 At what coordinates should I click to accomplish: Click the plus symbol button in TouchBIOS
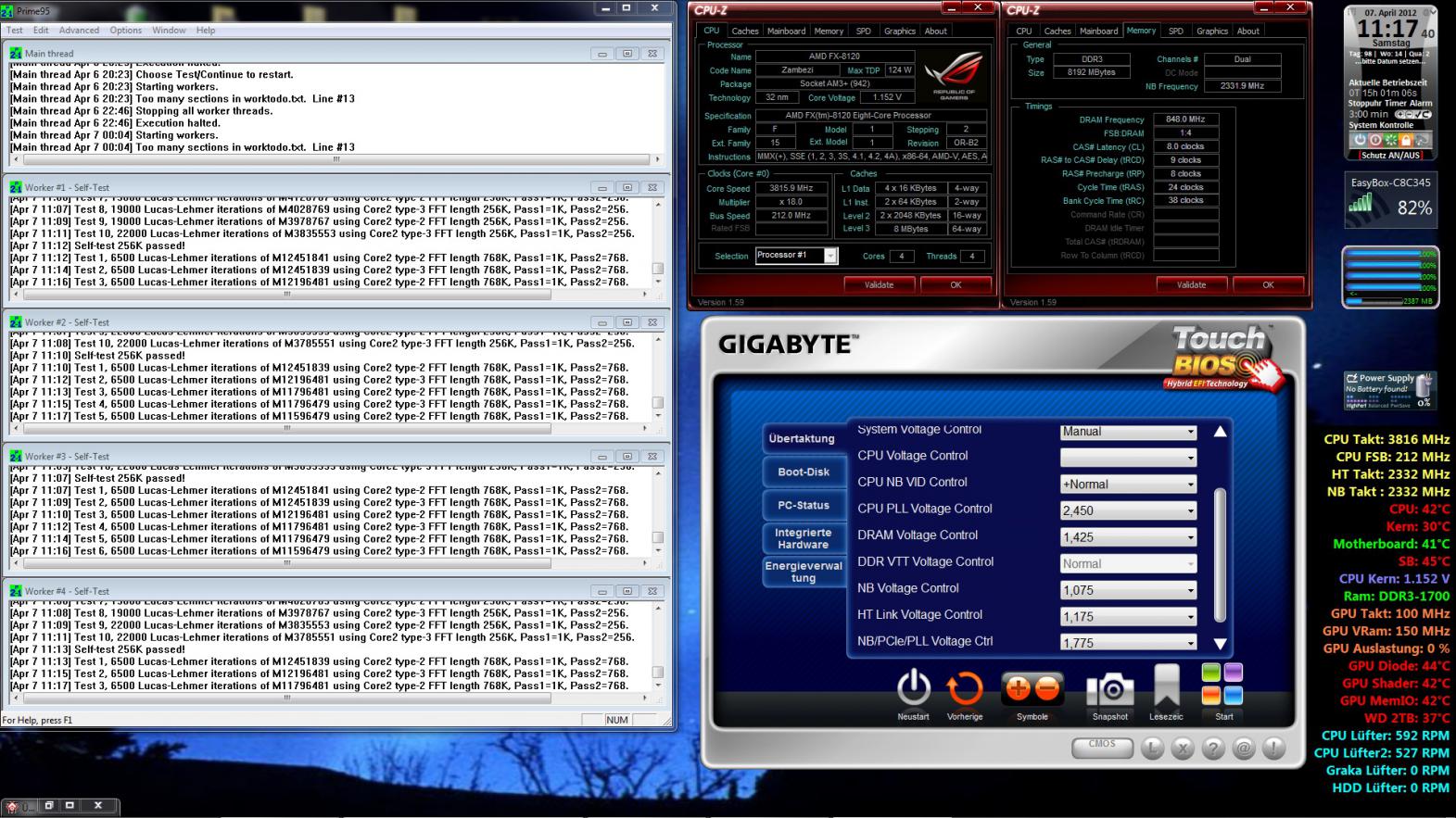pos(1018,688)
